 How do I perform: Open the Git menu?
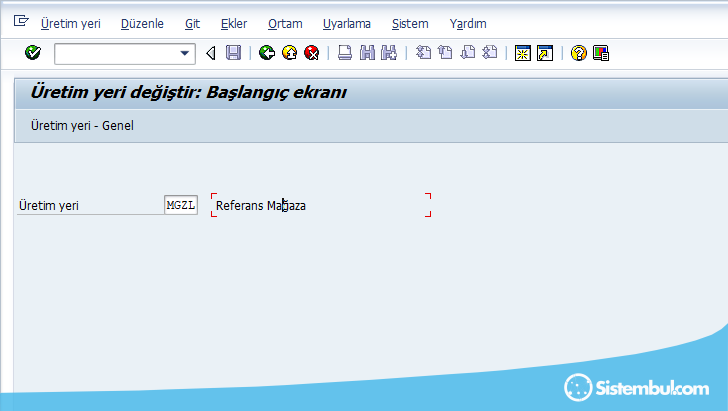pyautogui.click(x=192, y=24)
